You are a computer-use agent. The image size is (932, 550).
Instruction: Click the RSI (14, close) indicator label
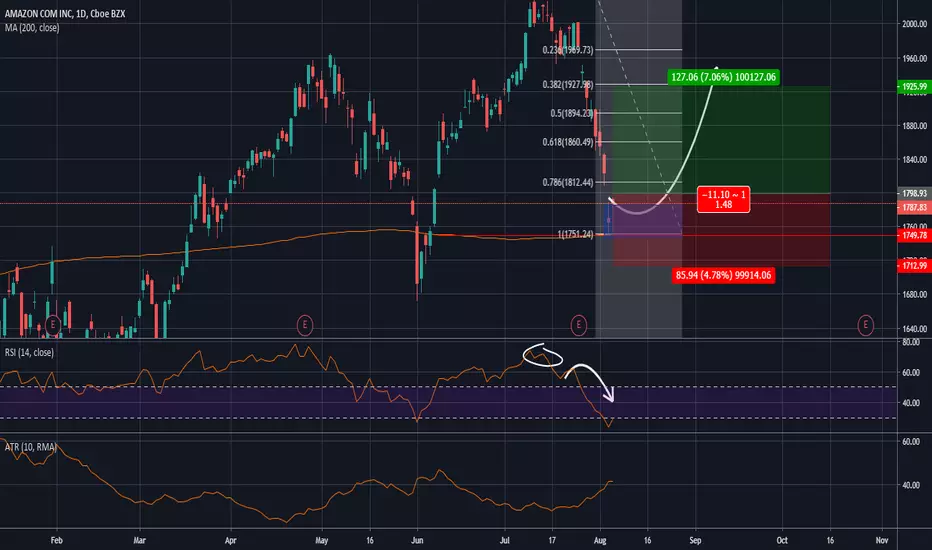pyautogui.click(x=29, y=353)
